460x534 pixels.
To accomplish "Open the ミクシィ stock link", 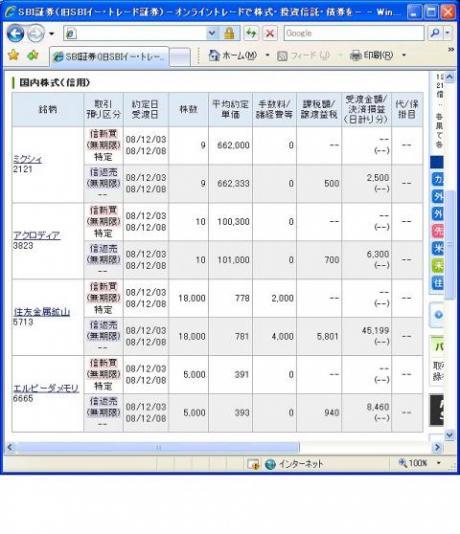I will click(27, 159).
